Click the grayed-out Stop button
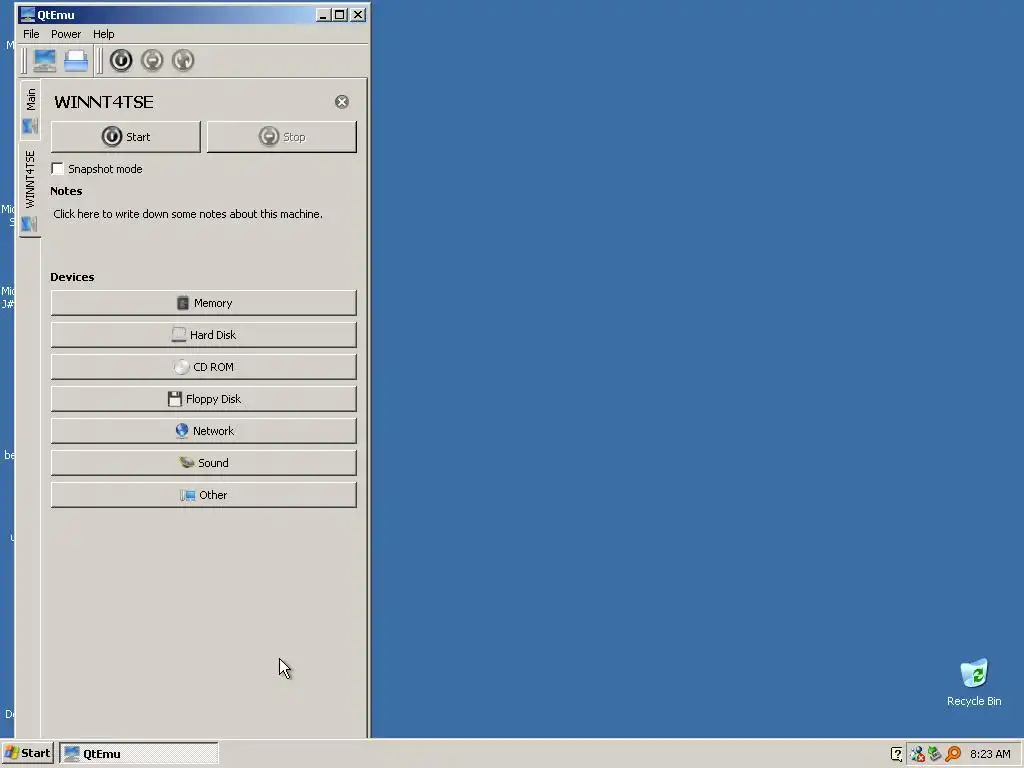This screenshot has width=1024, height=768. [281, 136]
